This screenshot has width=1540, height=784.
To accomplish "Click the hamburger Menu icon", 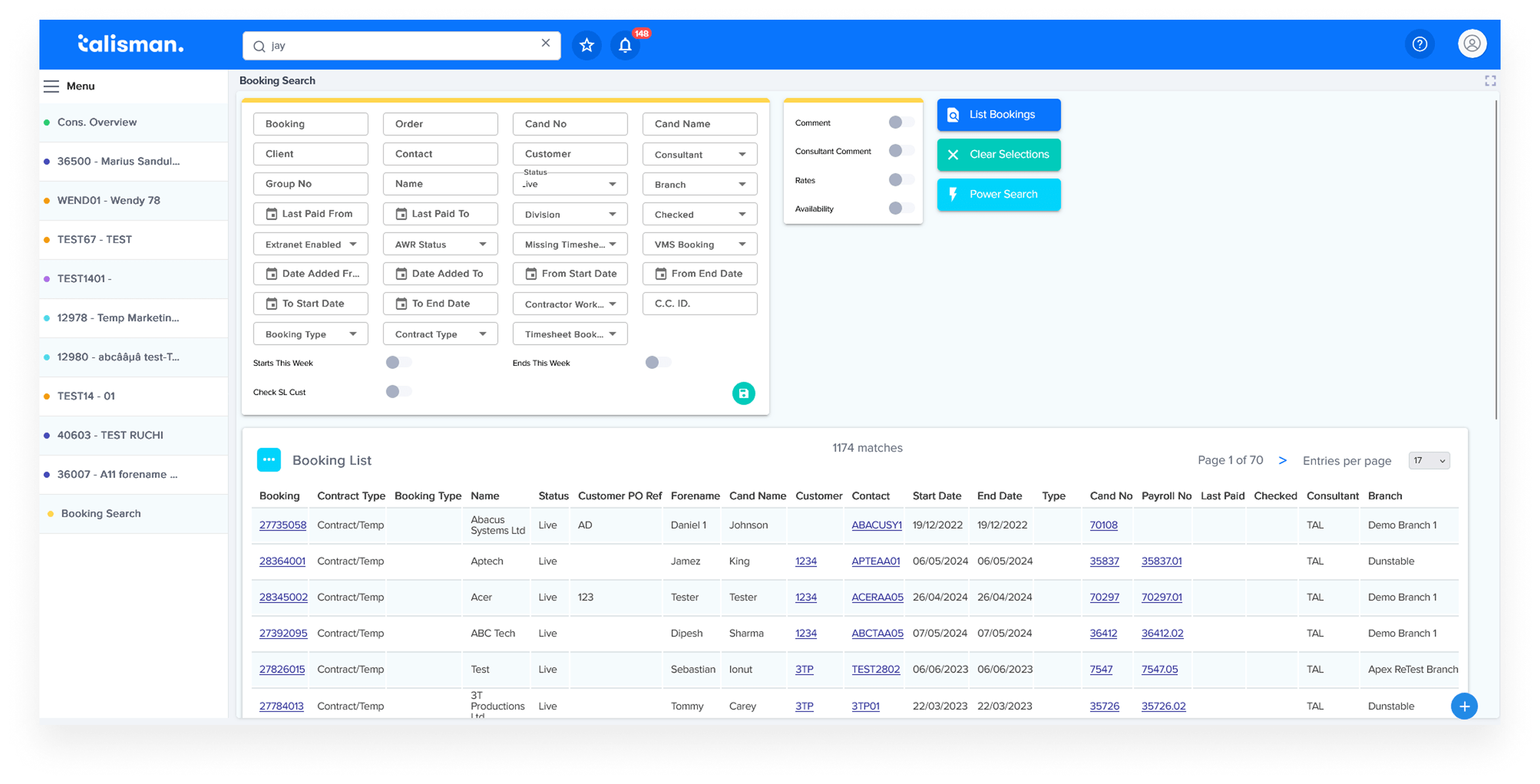I will click(x=51, y=86).
